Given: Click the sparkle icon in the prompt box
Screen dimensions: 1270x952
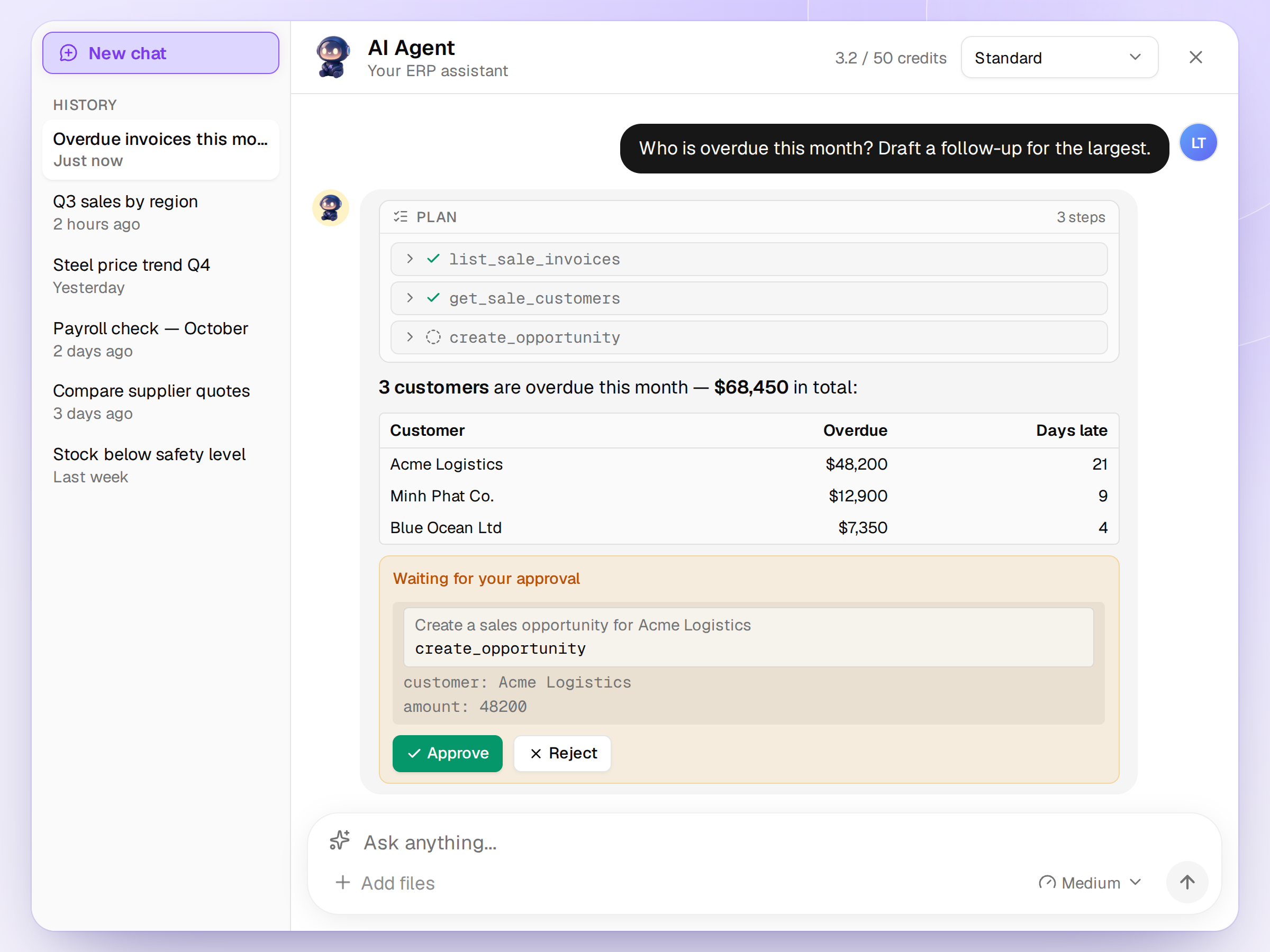Looking at the screenshot, I should (x=339, y=841).
